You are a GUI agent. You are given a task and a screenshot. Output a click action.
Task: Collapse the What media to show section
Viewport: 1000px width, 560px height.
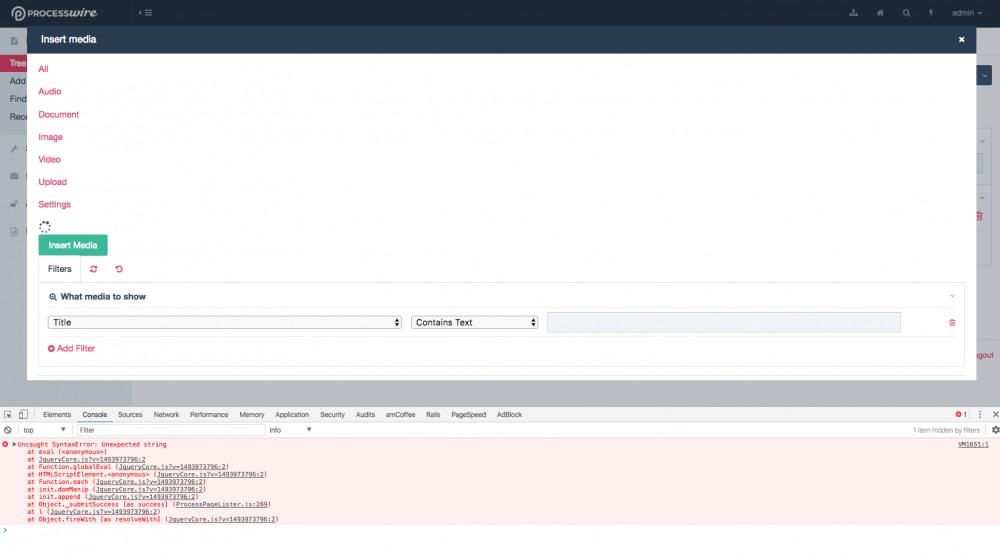[x=952, y=296]
